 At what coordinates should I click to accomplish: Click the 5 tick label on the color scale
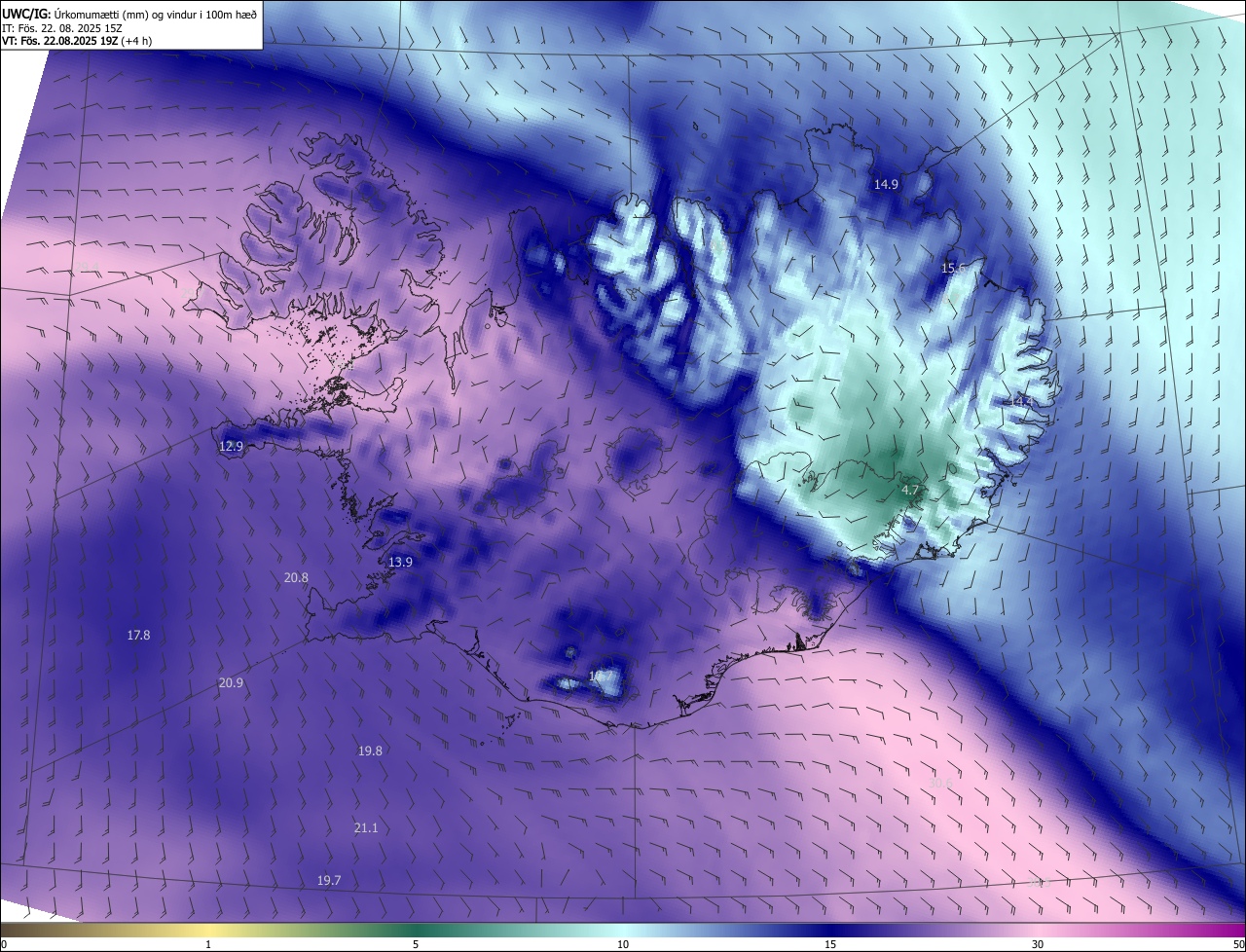[x=416, y=944]
